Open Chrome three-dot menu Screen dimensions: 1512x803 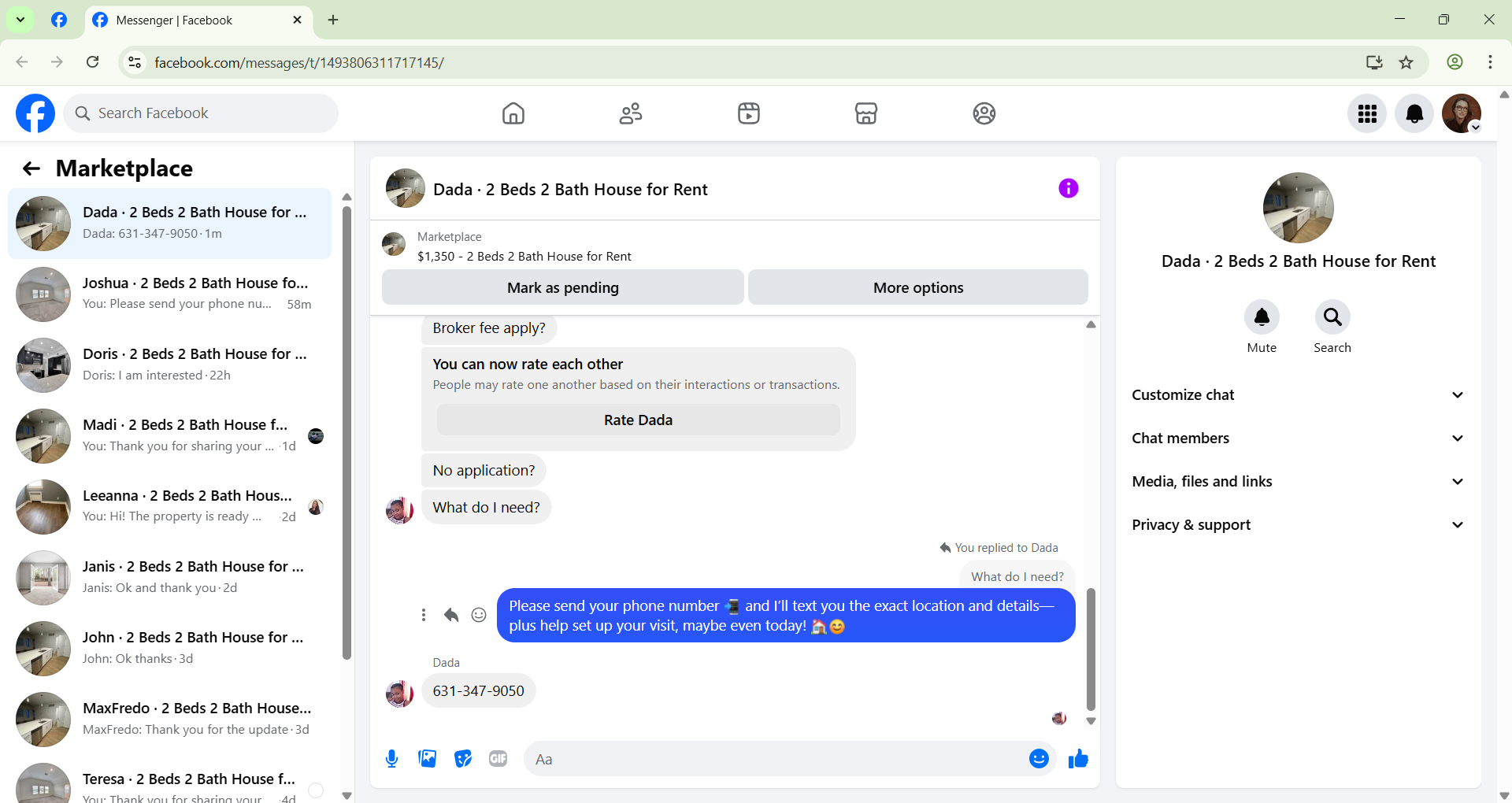(x=1490, y=62)
